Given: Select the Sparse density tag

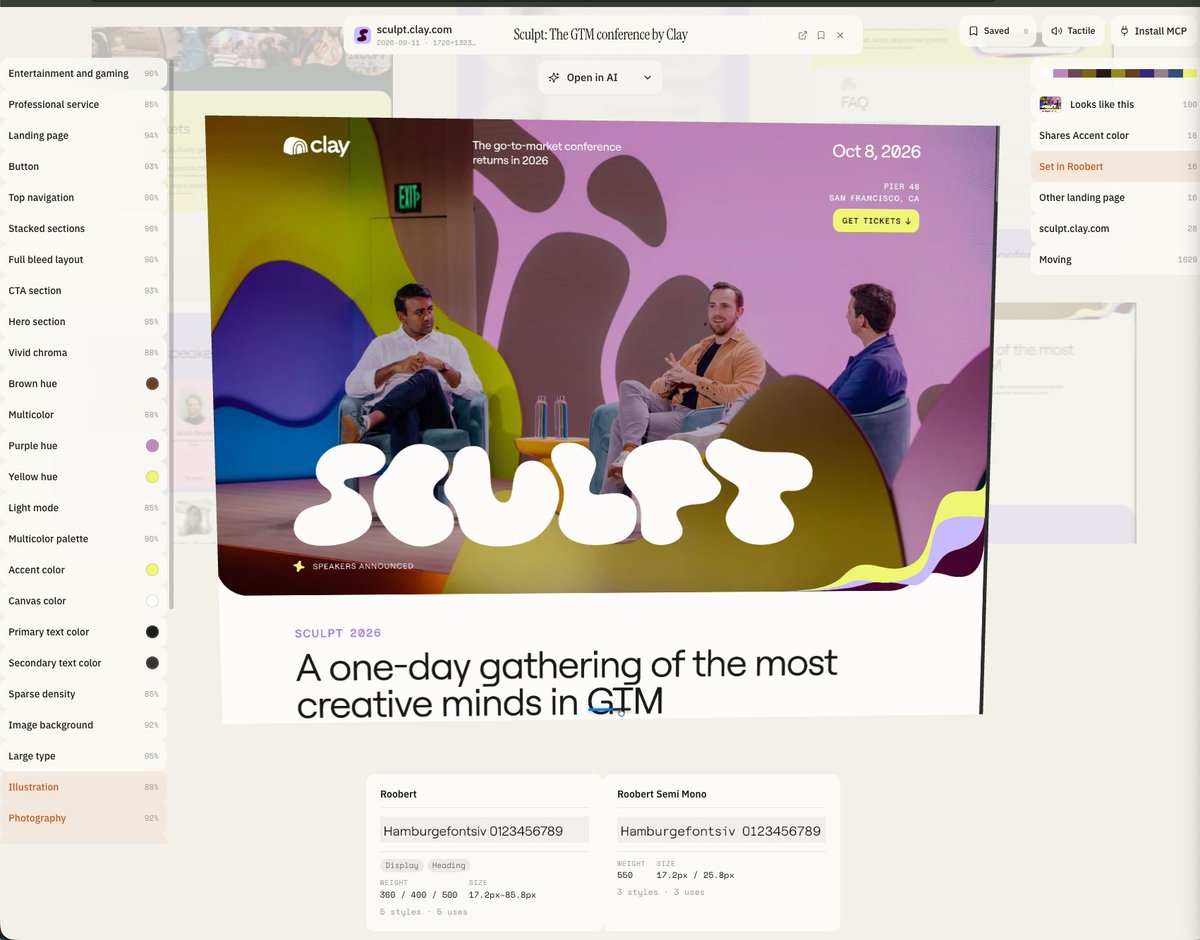Looking at the screenshot, I should coord(83,694).
